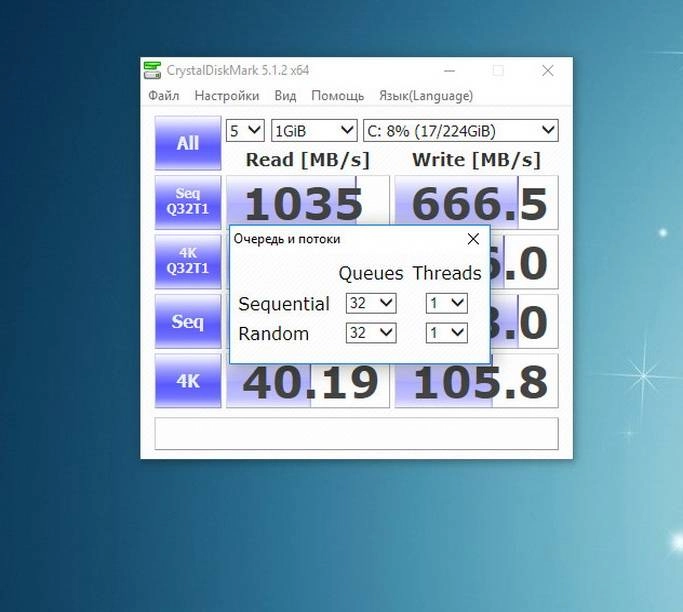Click the Sequential row label
Image resolution: width=683 pixels, height=612 pixels.
pos(284,304)
